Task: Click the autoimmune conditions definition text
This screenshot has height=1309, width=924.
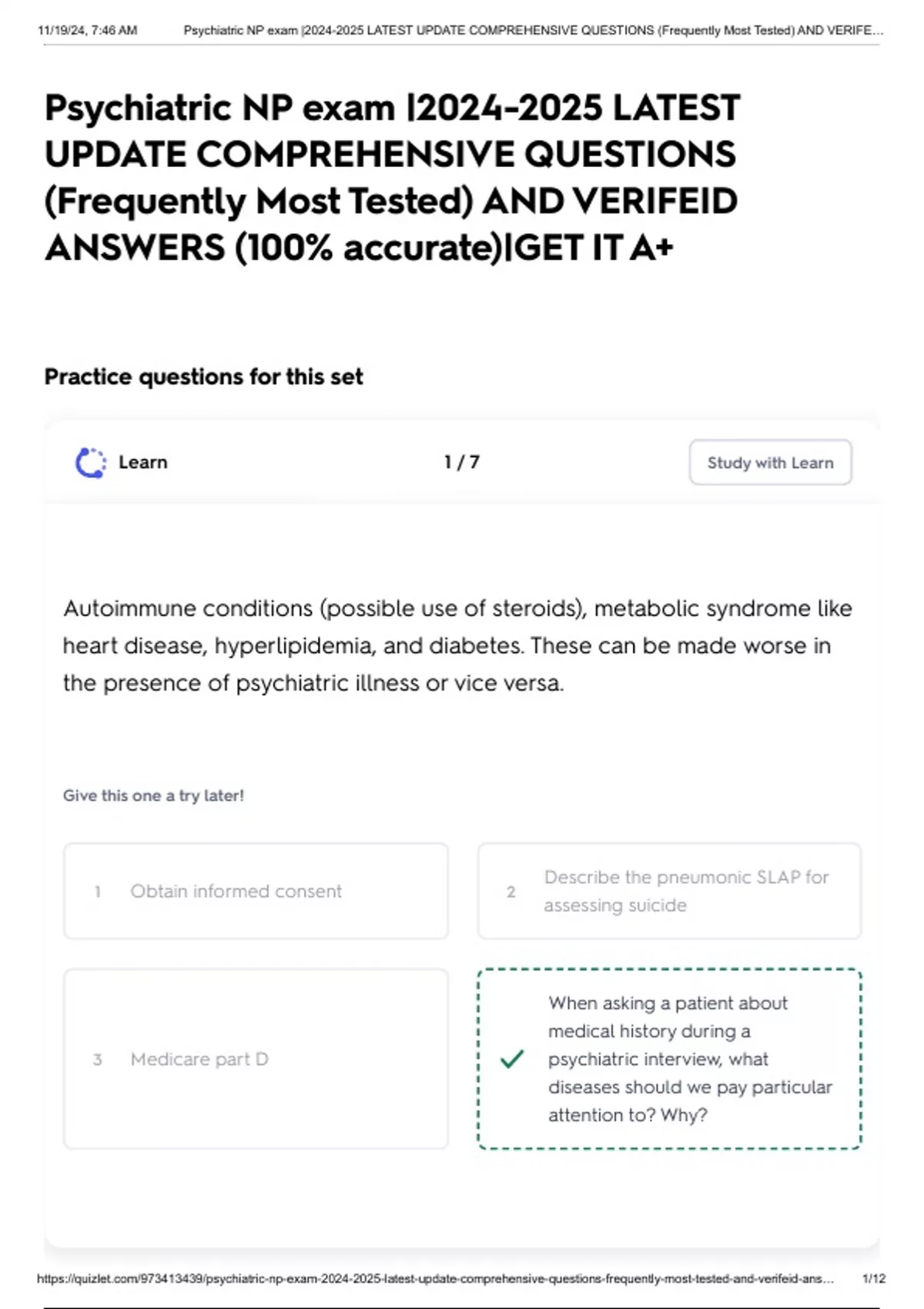Action: click(457, 645)
